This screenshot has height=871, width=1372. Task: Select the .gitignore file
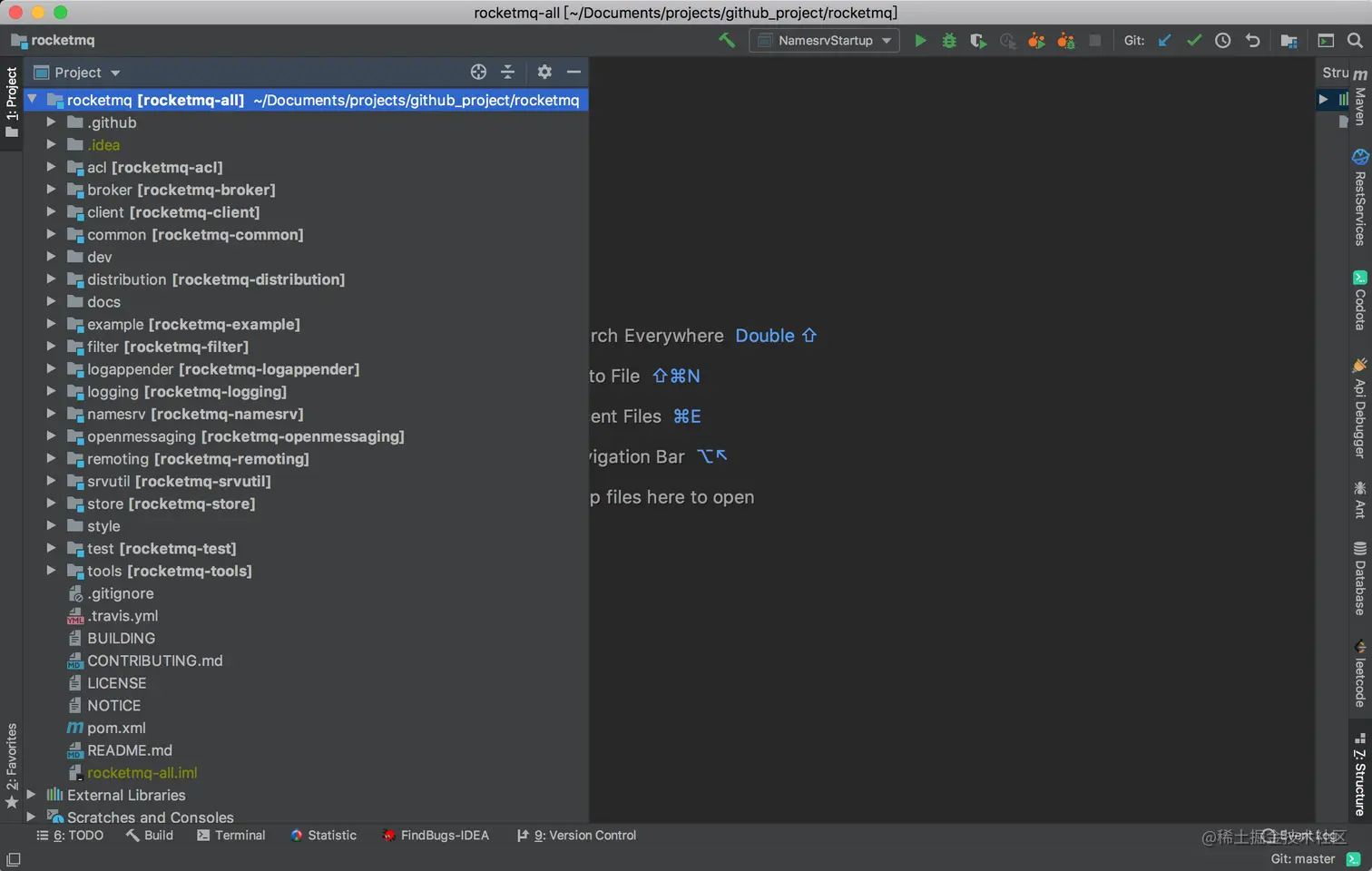click(x=121, y=593)
